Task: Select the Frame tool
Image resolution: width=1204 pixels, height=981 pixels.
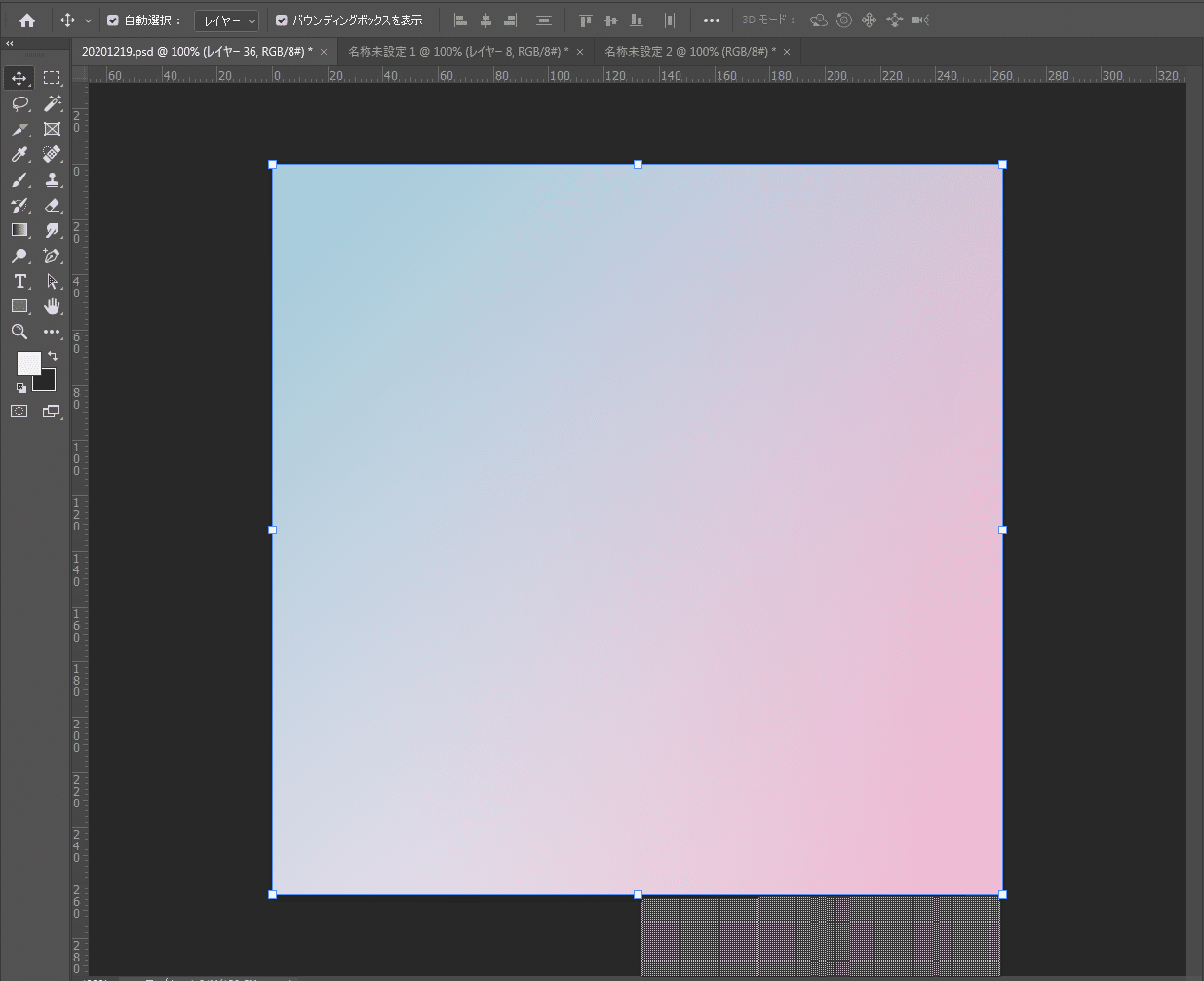Action: coord(52,129)
